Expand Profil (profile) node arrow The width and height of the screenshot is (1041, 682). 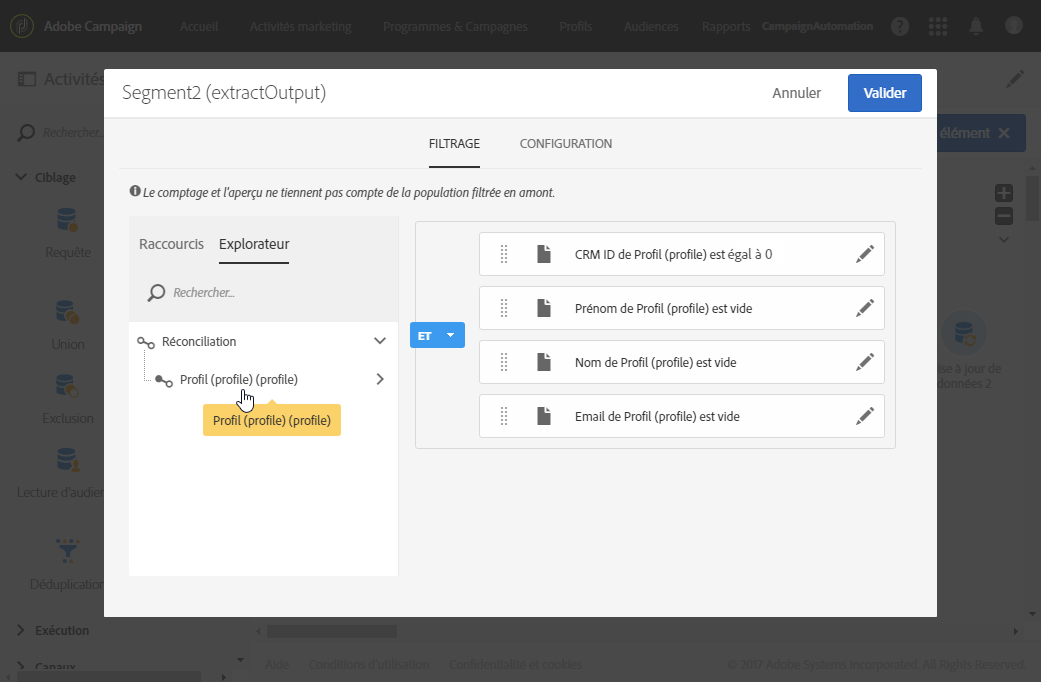point(380,380)
